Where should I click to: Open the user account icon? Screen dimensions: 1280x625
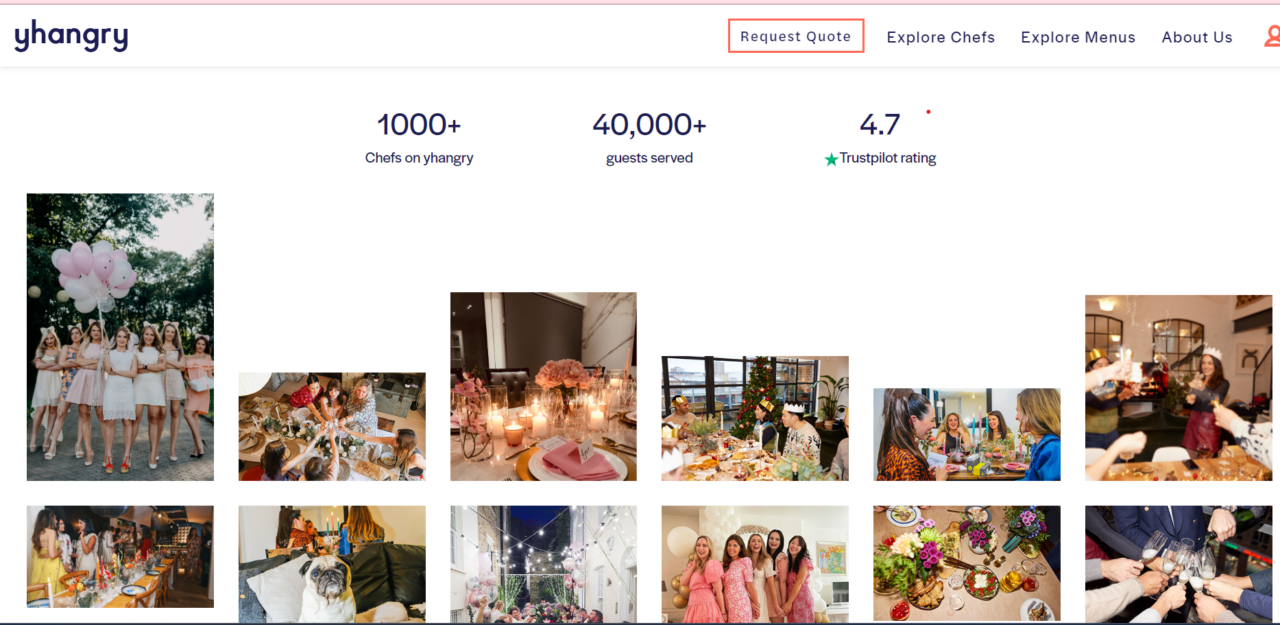[x=1272, y=37]
